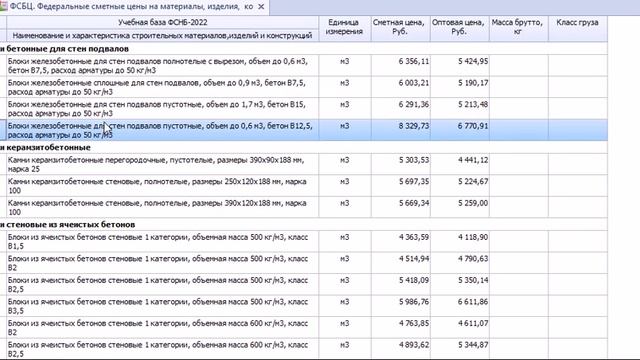This screenshot has width=640, height=360.
Task: Click оптовая цена cell 6 770,91
Action: point(460,130)
